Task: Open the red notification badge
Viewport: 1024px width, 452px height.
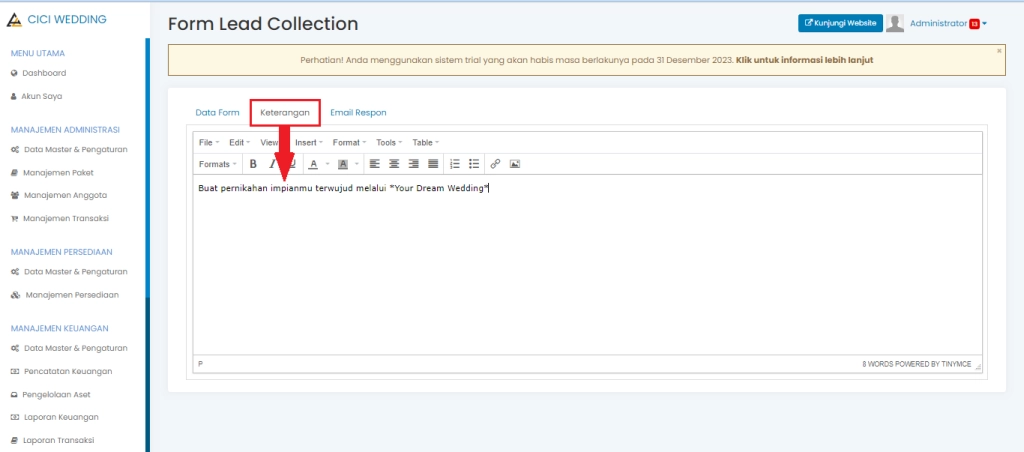Action: pyautogui.click(x=974, y=24)
